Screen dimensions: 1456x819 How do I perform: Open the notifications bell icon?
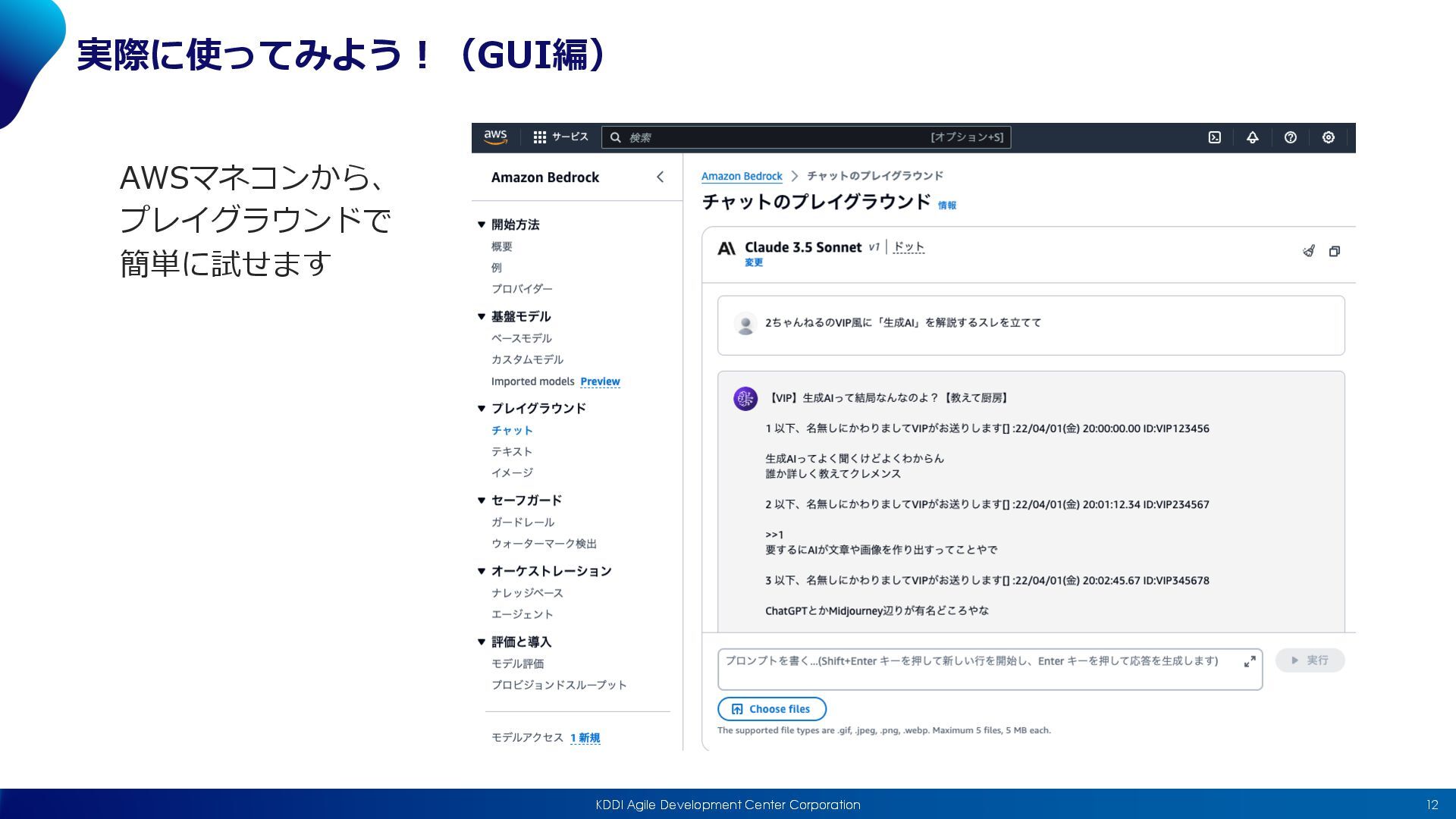coord(1252,137)
